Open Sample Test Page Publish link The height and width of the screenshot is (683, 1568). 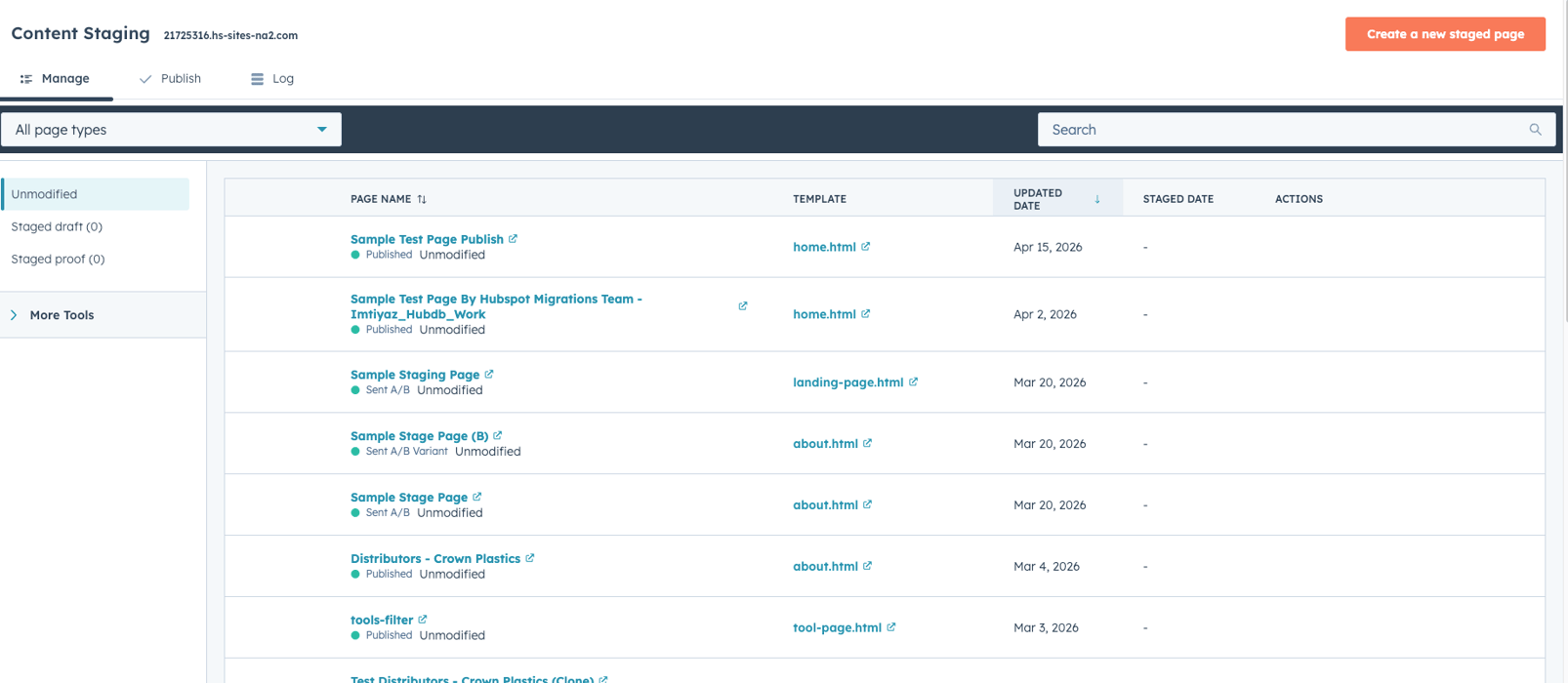tap(427, 239)
